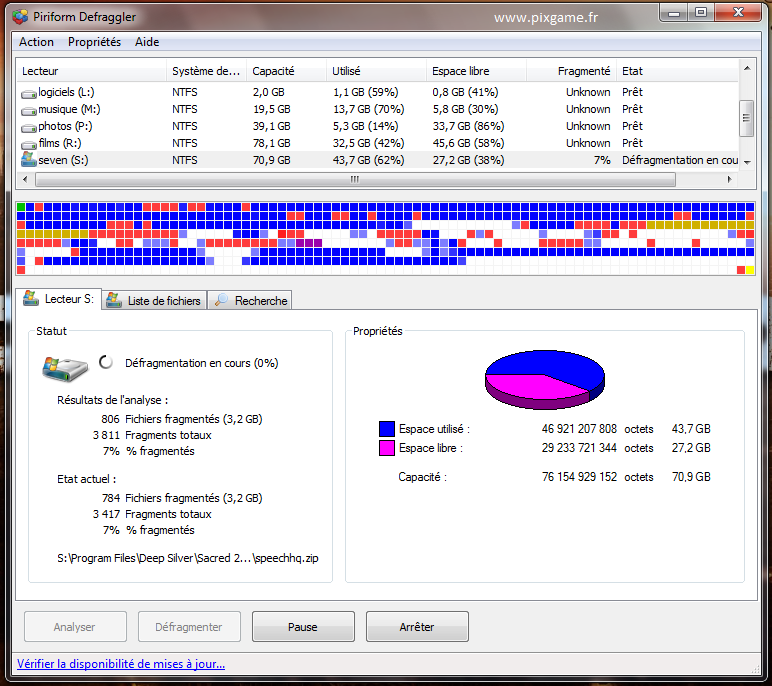This screenshot has height=686, width=772.
Task: Click the pie chart in Propriétés
Action: [x=545, y=380]
